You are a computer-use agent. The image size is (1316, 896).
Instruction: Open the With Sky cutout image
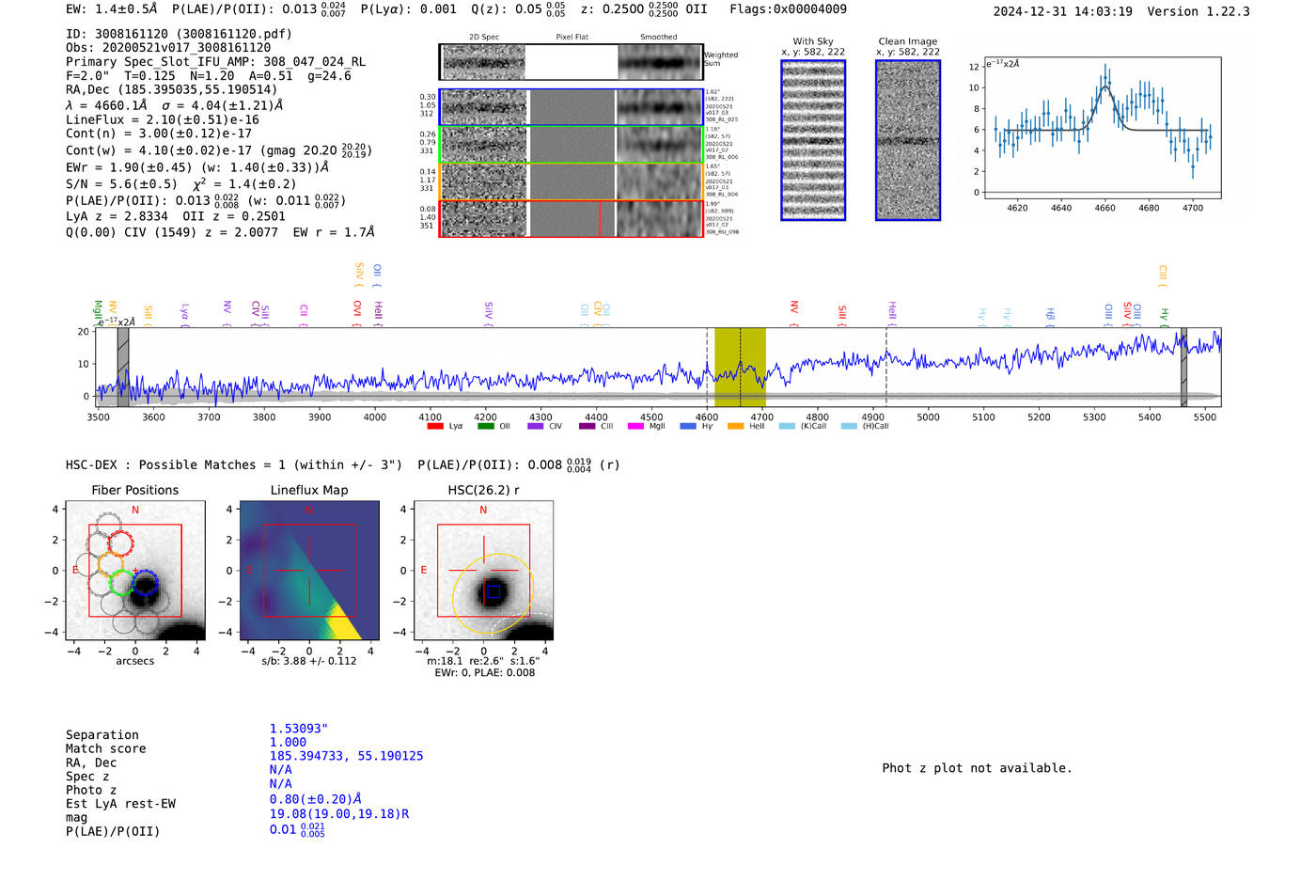tap(813, 140)
